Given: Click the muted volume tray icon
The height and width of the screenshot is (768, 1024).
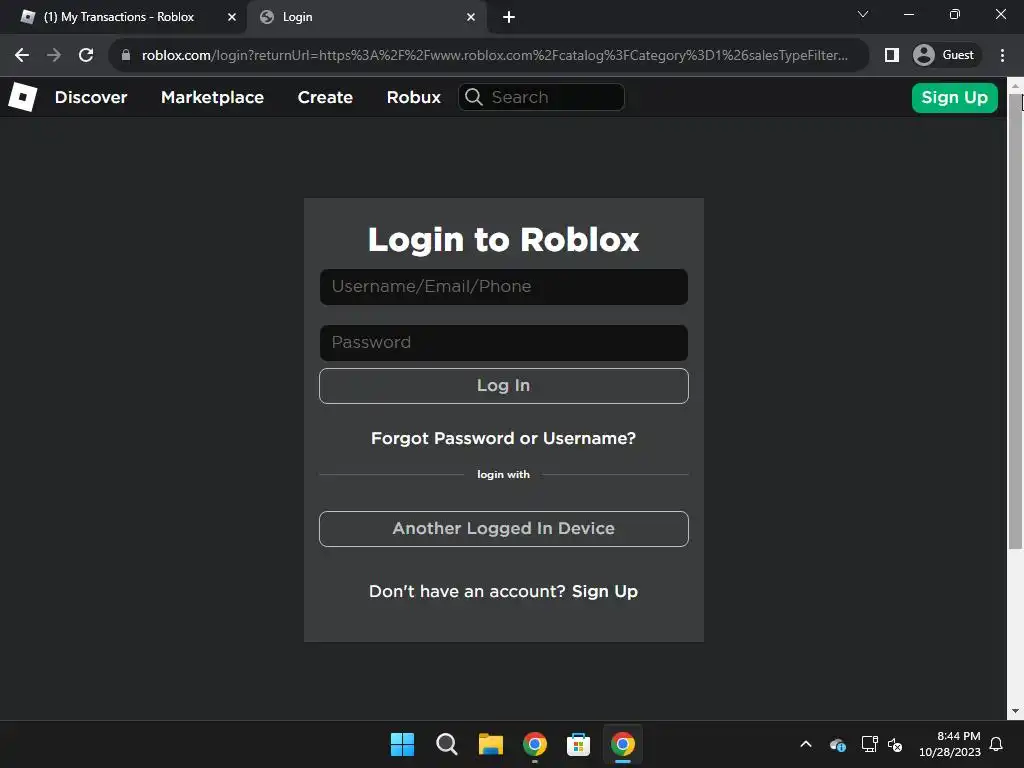Looking at the screenshot, I should click(895, 744).
